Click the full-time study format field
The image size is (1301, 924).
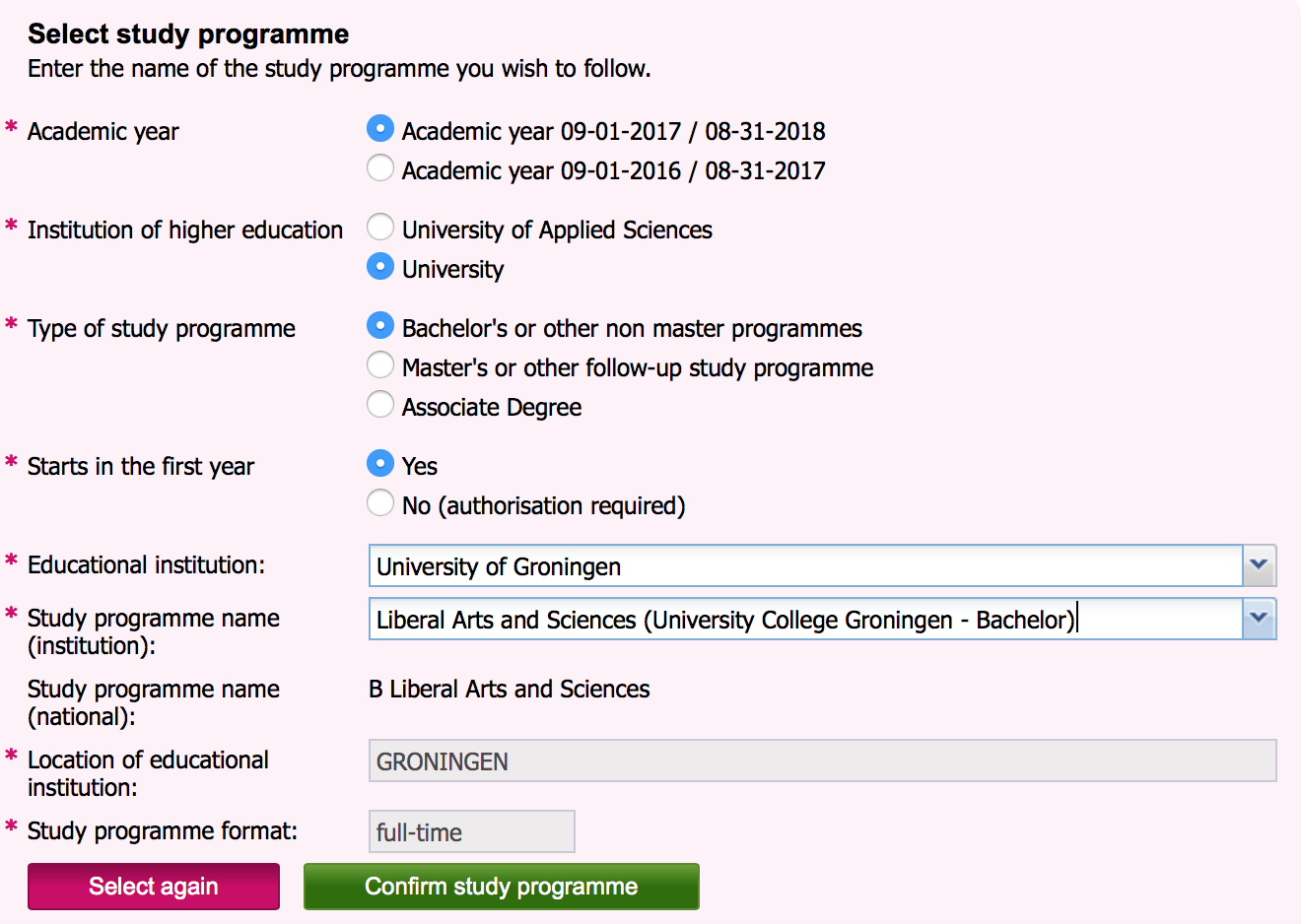[471, 831]
